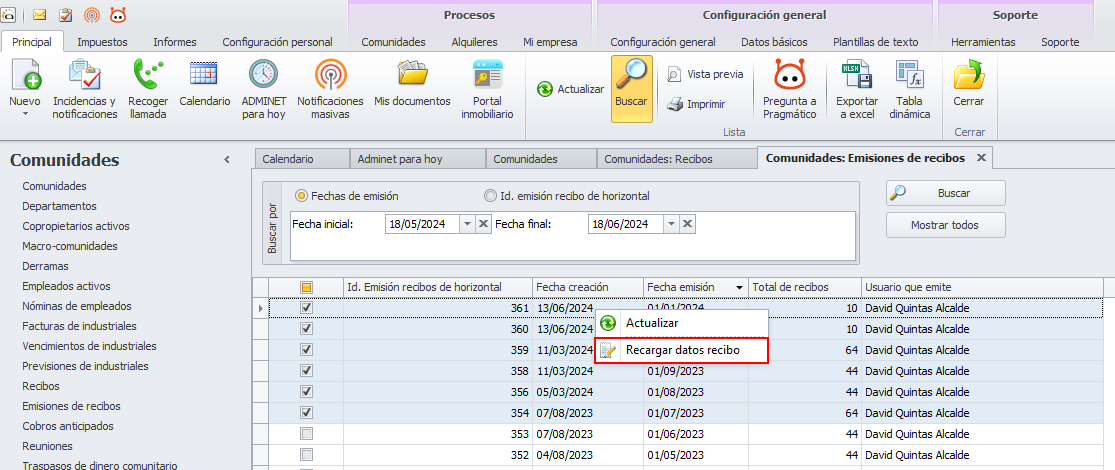Open Incidencias y notificaciones tool
The width and height of the screenshot is (1115, 470).
pyautogui.click(x=84, y=88)
